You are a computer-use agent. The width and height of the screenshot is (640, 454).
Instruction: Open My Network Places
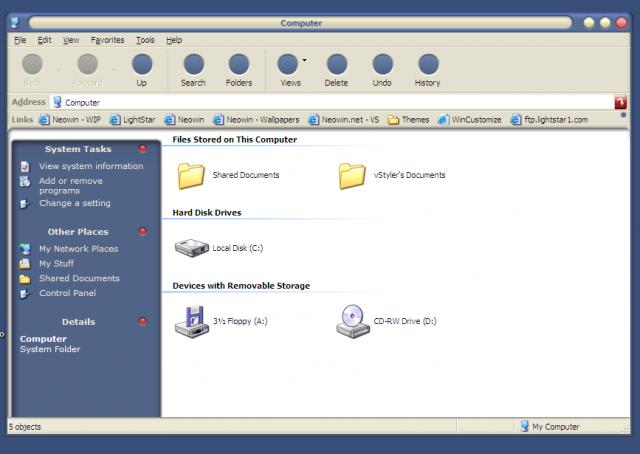(79, 249)
